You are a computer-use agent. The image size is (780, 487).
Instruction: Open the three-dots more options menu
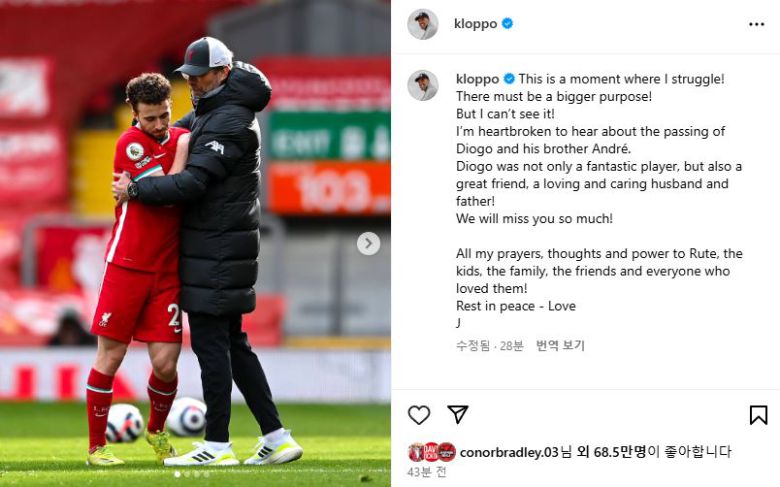coord(756,24)
